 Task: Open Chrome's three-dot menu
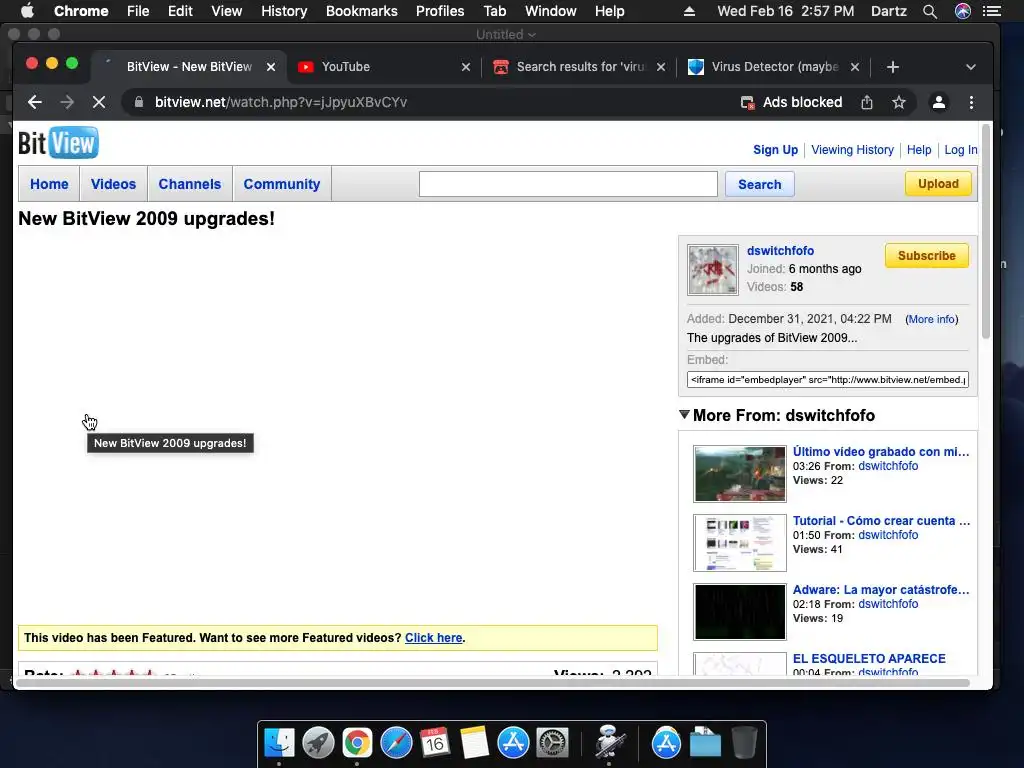click(x=971, y=103)
